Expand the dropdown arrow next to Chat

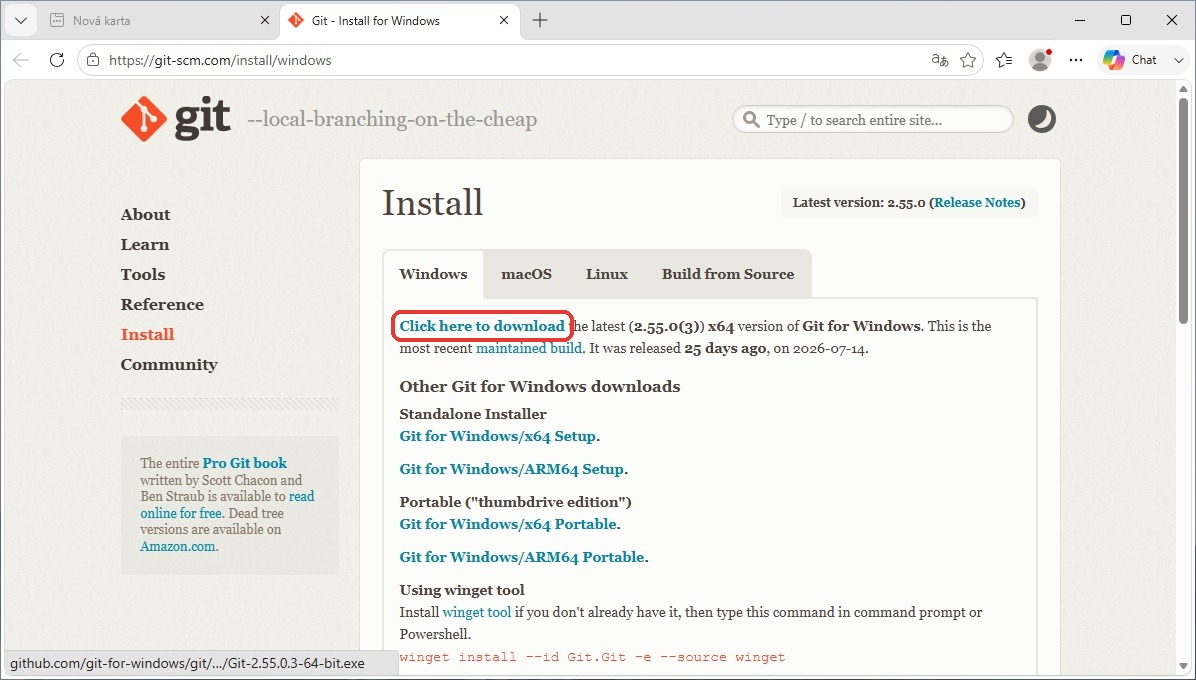1178,60
